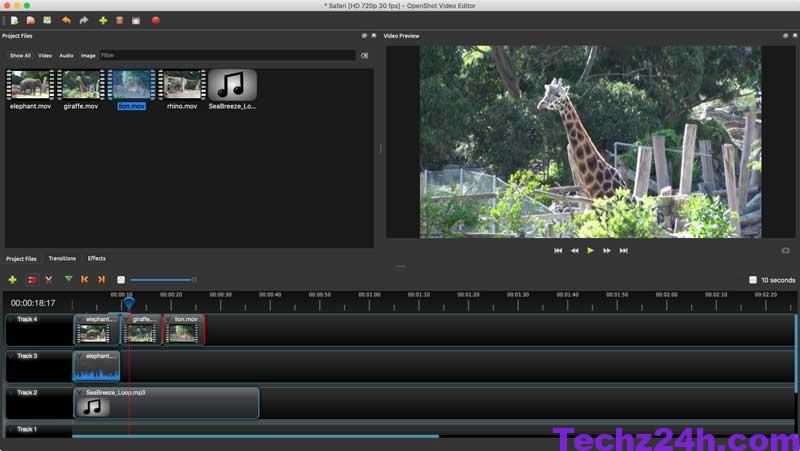Click the blue playhead marker on the ruler

pos(129,303)
